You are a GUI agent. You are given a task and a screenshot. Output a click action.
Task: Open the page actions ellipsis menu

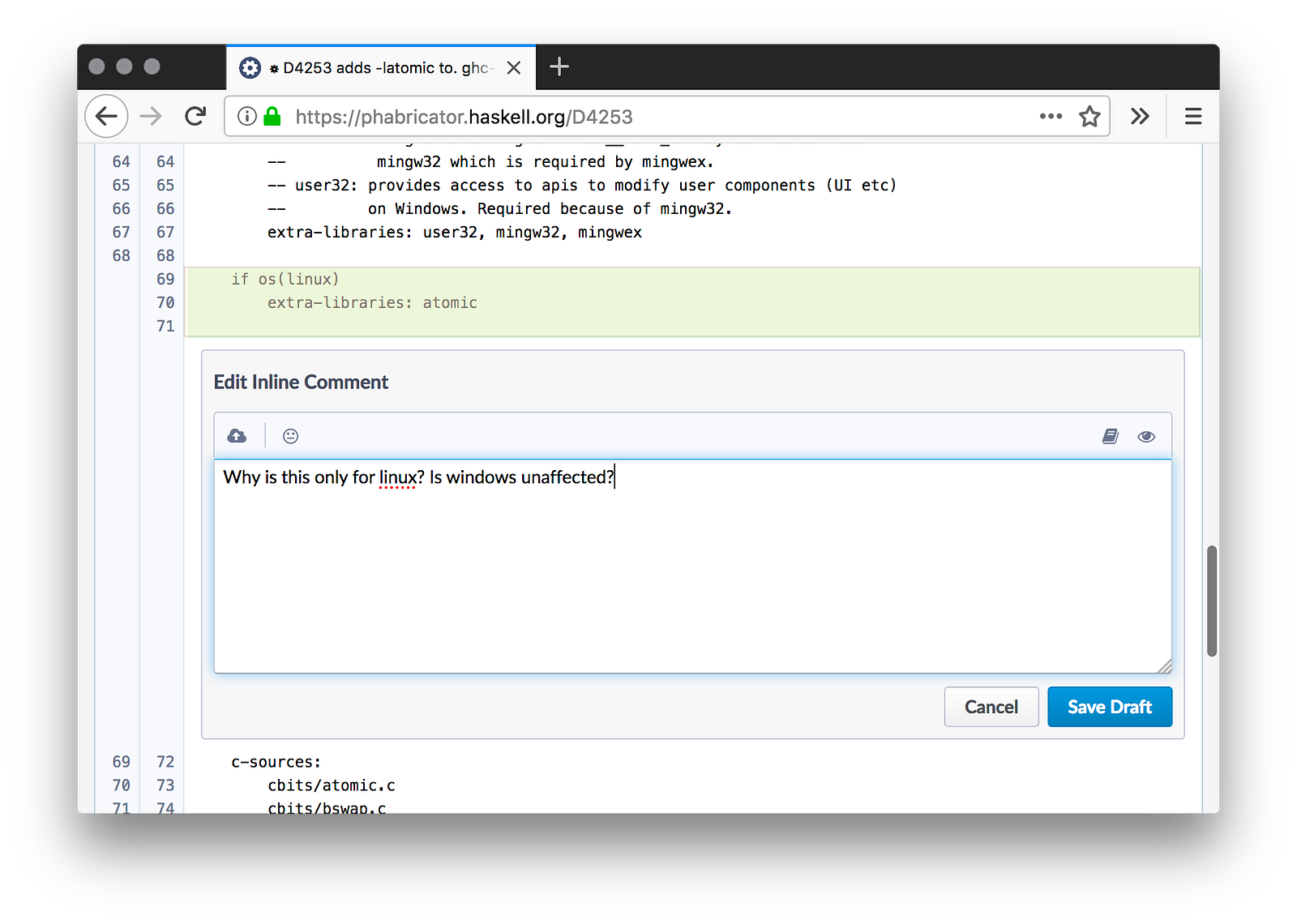[1051, 117]
